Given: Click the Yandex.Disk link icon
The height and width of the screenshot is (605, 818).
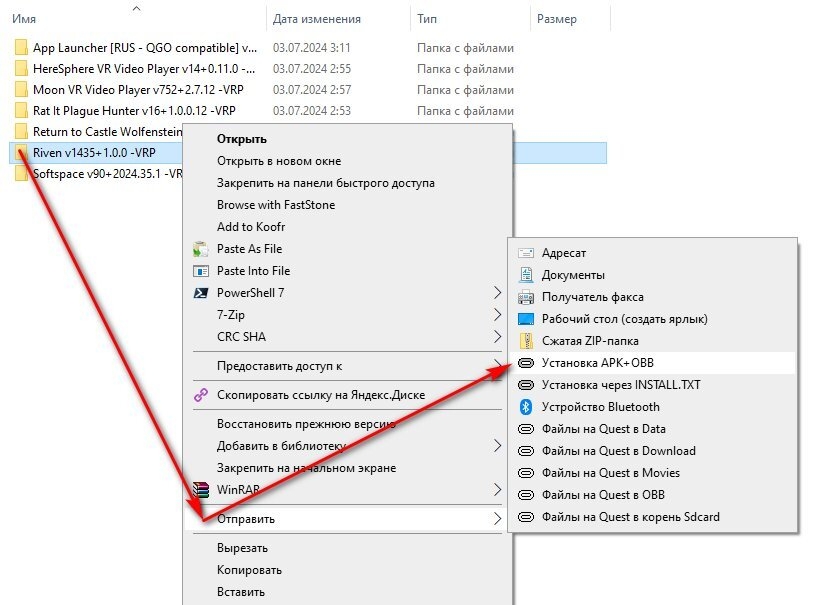Looking at the screenshot, I should [201, 395].
